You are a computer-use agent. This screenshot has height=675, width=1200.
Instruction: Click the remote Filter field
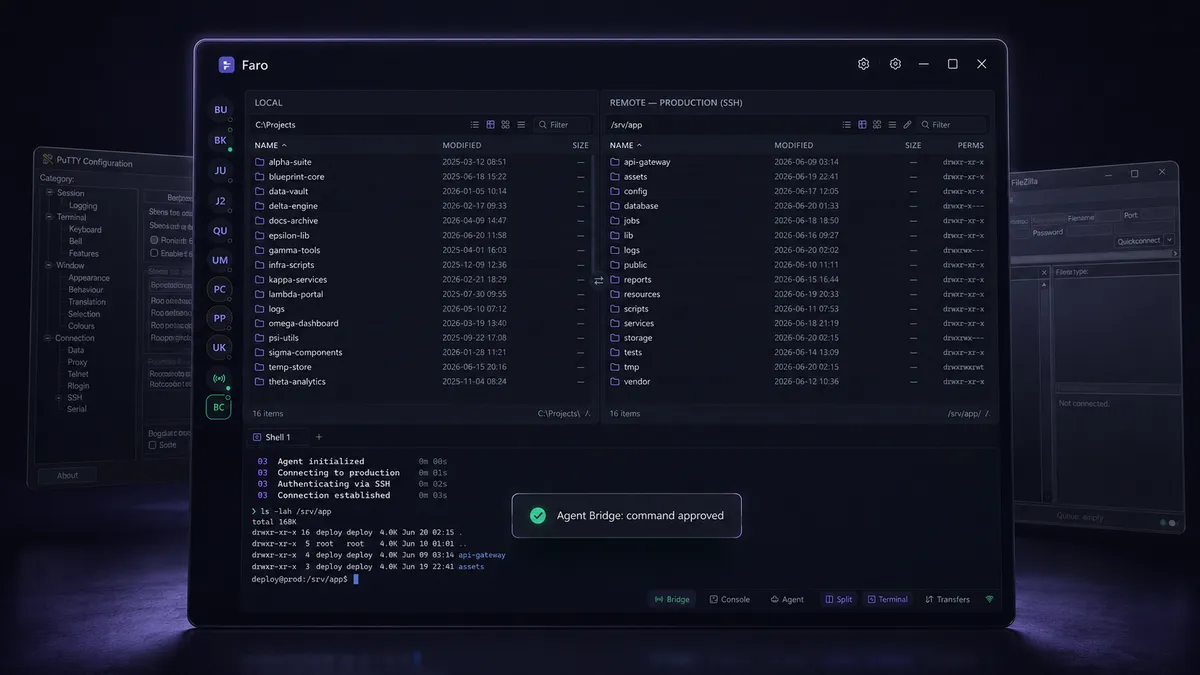pyautogui.click(x=953, y=125)
